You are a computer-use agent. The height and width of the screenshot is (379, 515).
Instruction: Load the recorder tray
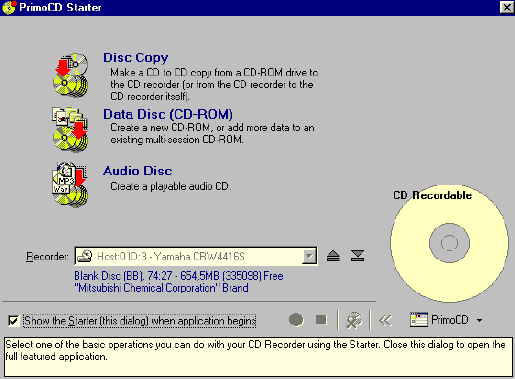[357, 256]
